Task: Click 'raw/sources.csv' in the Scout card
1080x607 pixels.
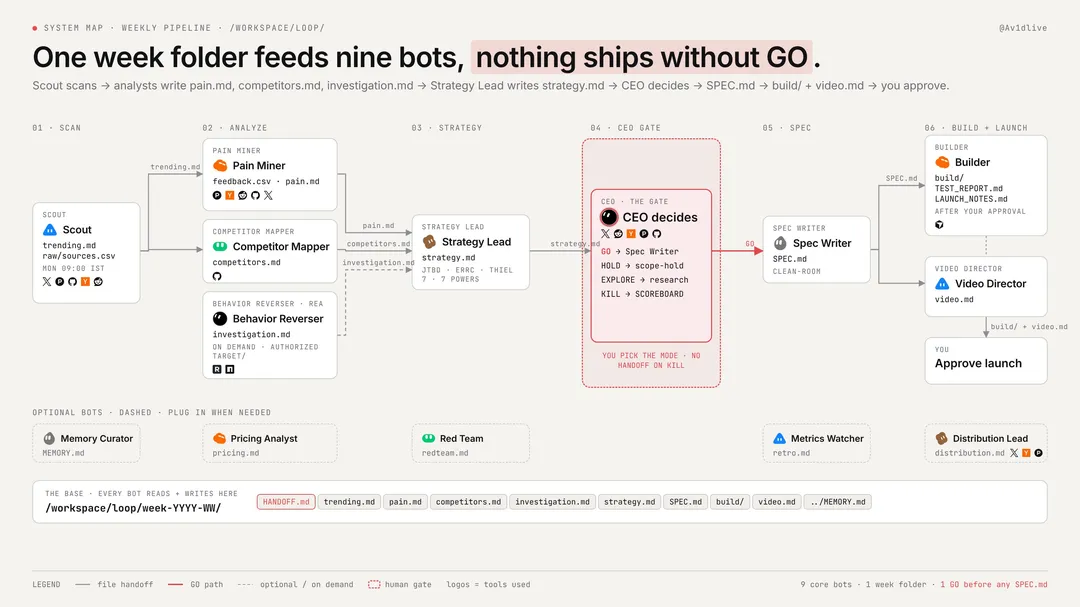Action: pos(79,256)
